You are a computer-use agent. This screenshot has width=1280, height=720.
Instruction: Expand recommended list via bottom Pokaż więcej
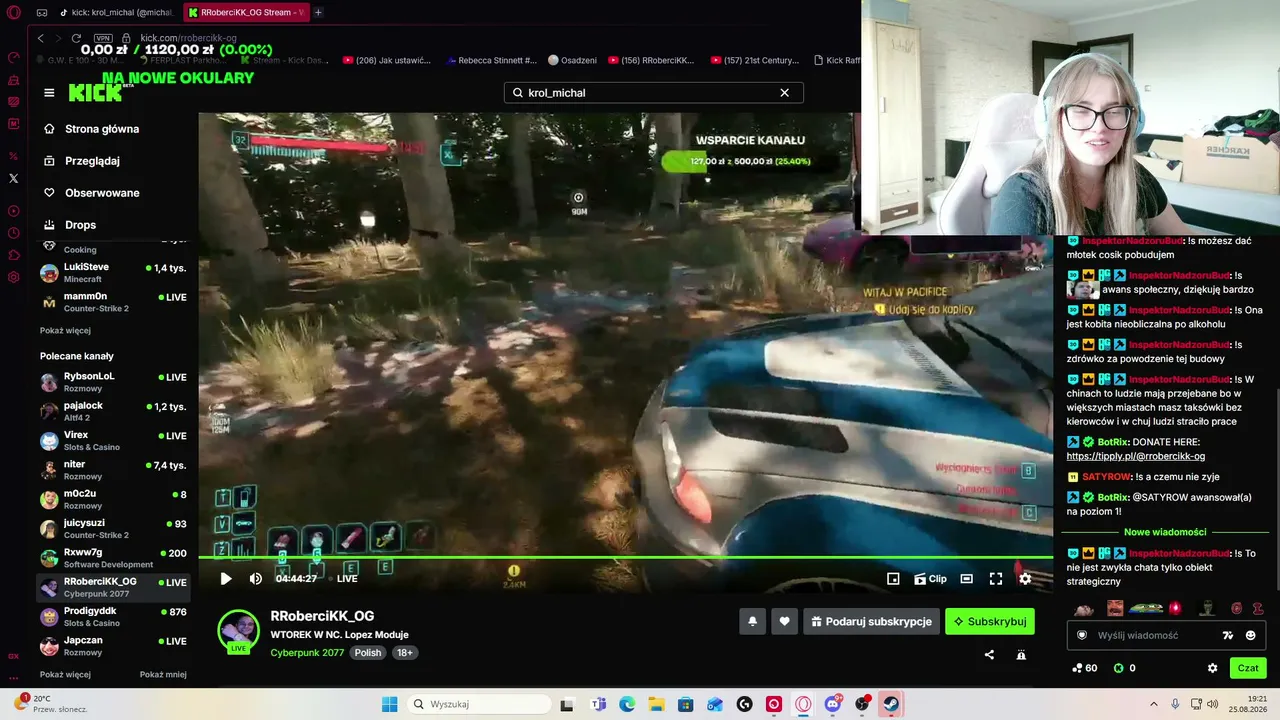(65, 674)
